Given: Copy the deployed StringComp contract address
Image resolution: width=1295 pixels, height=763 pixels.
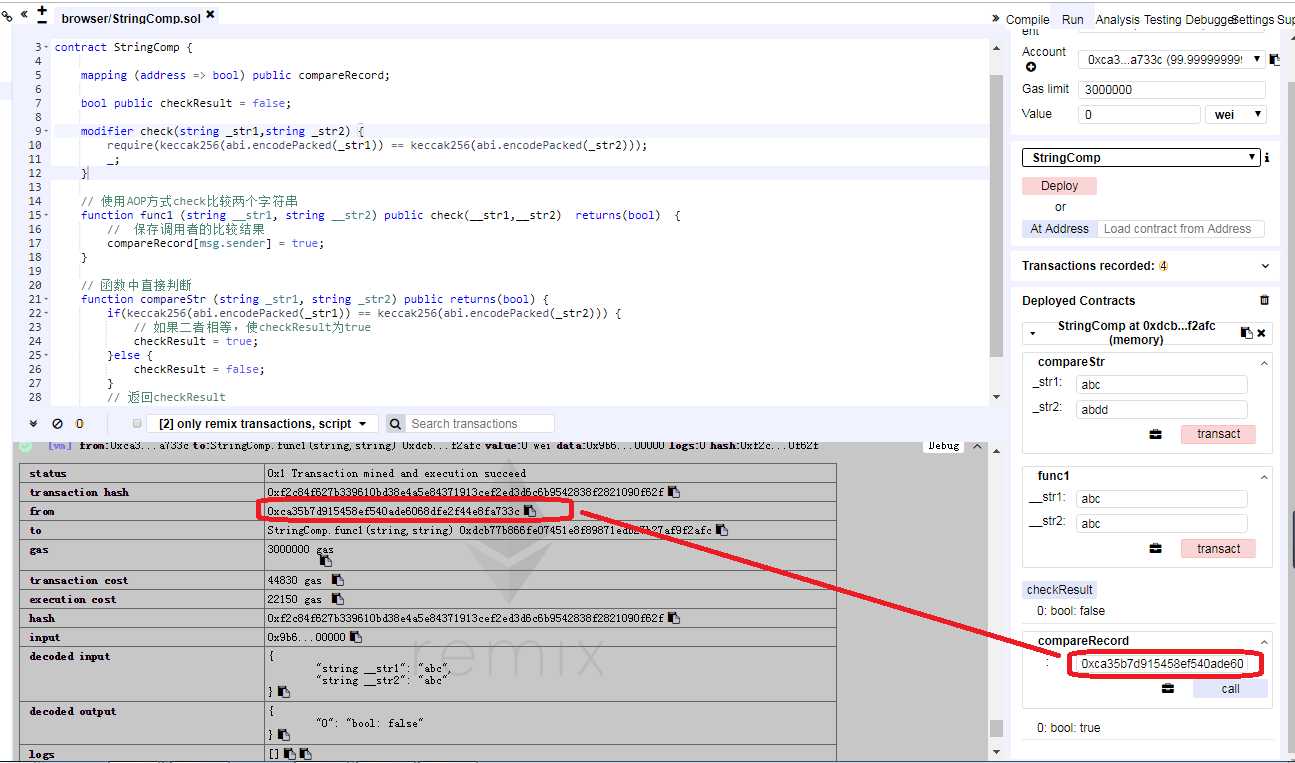Looking at the screenshot, I should click(x=1246, y=333).
